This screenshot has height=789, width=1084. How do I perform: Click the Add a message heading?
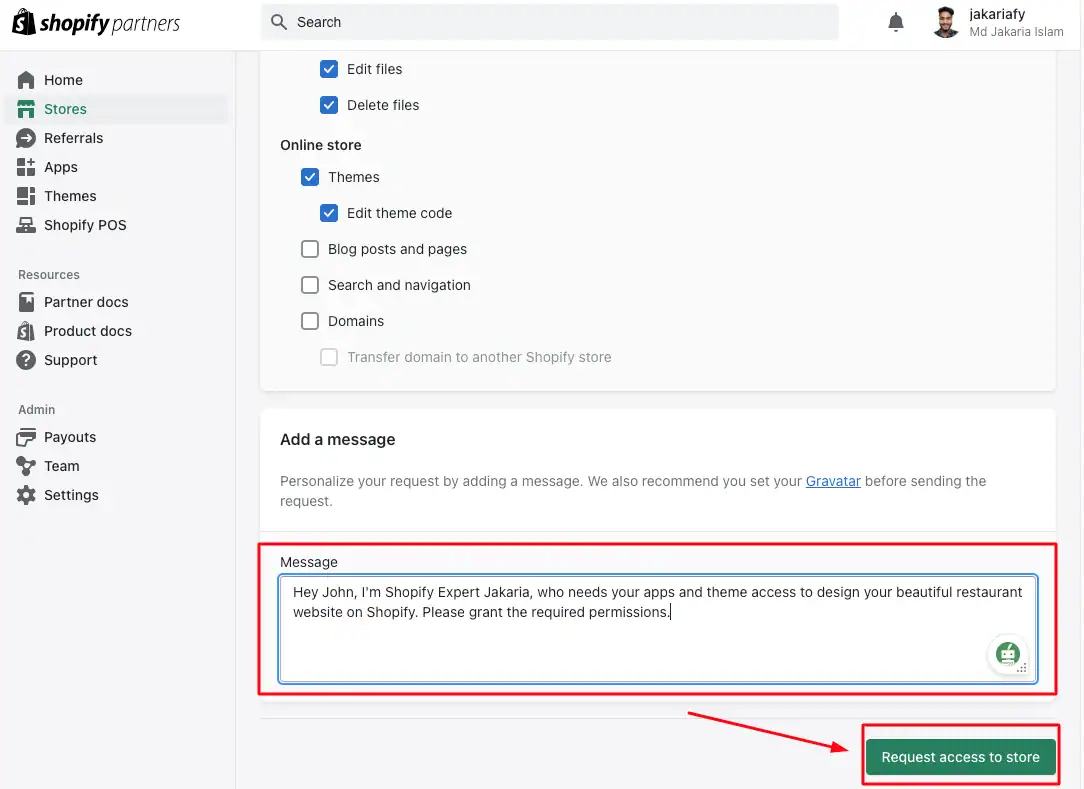coord(337,440)
